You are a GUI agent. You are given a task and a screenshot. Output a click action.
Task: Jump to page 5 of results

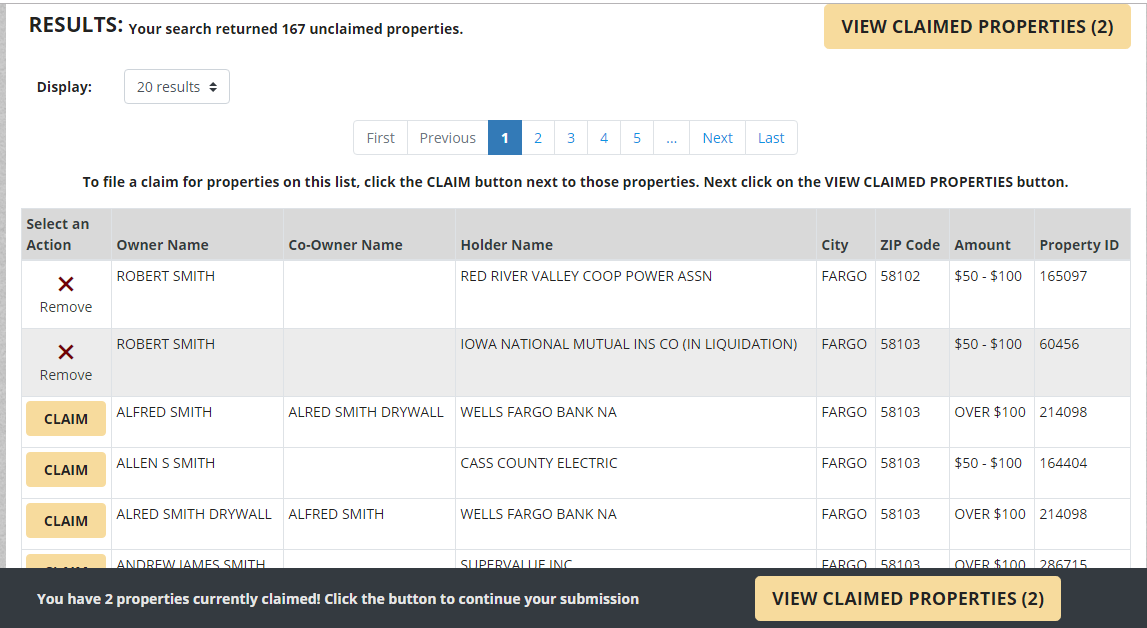click(x=637, y=137)
